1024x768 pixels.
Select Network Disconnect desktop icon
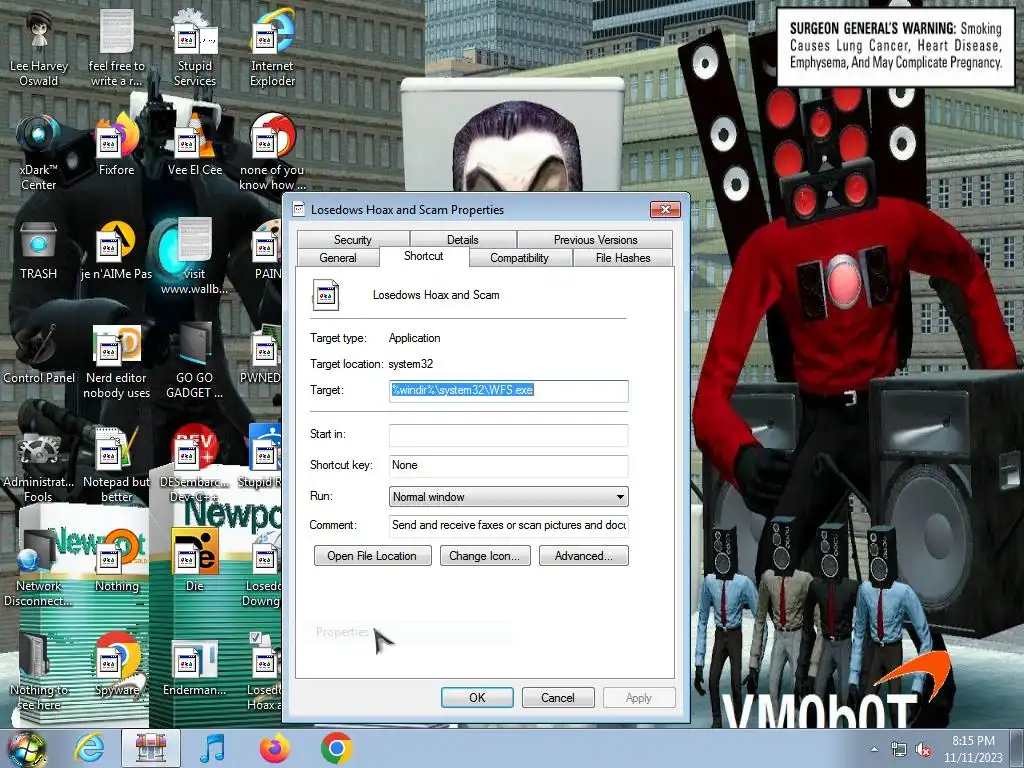(x=39, y=569)
